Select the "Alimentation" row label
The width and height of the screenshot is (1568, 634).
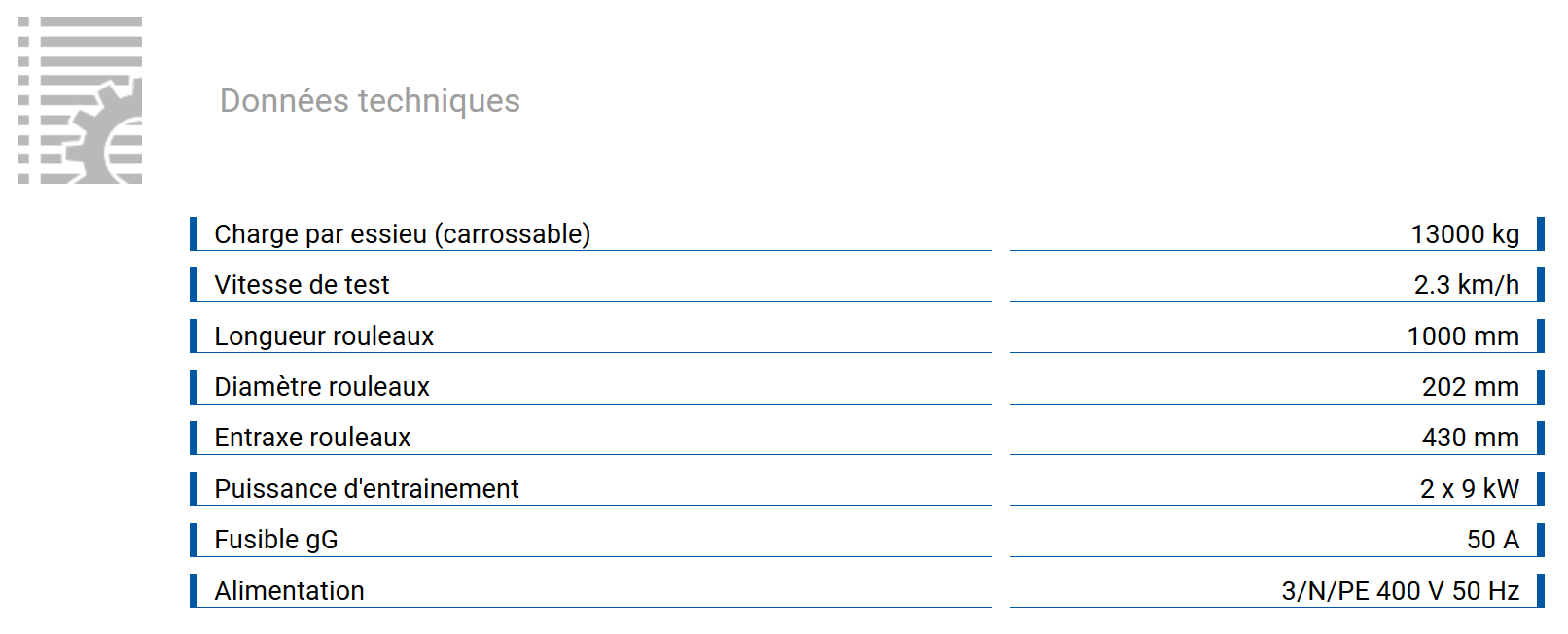point(289,591)
